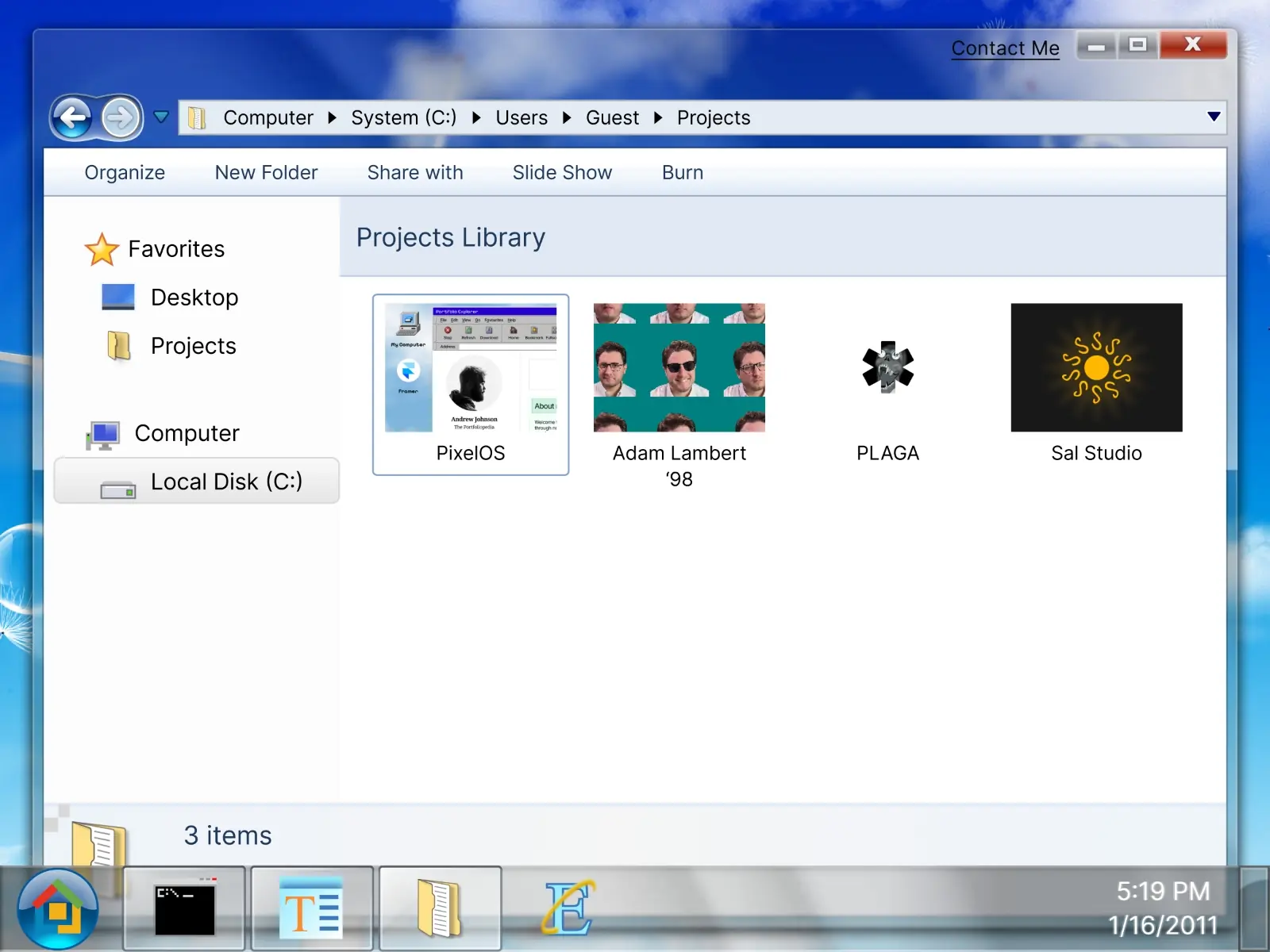Image resolution: width=1270 pixels, height=952 pixels.
Task: Expand the address bar history dropdown
Action: (x=1214, y=117)
